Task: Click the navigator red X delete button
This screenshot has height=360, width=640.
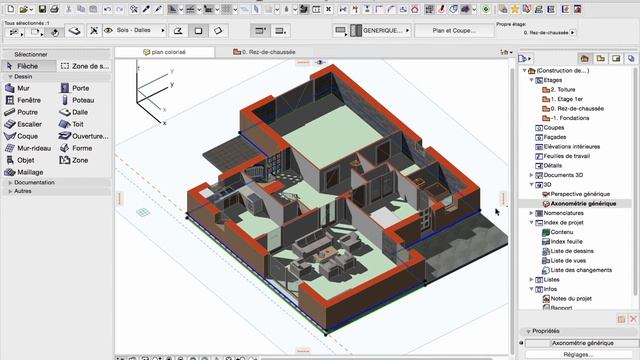Action: 633,319
